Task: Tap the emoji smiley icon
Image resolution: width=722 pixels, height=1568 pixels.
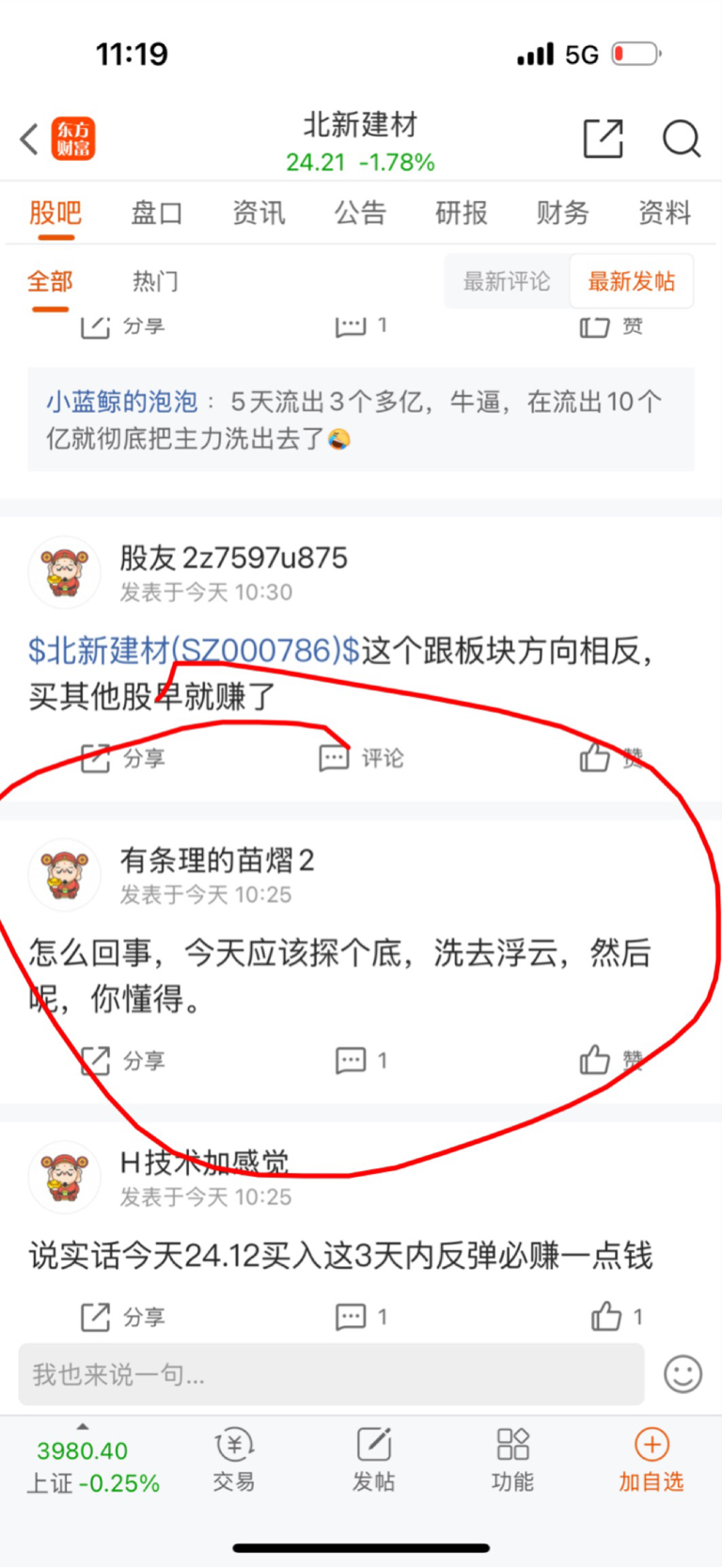Action: pos(683,1374)
